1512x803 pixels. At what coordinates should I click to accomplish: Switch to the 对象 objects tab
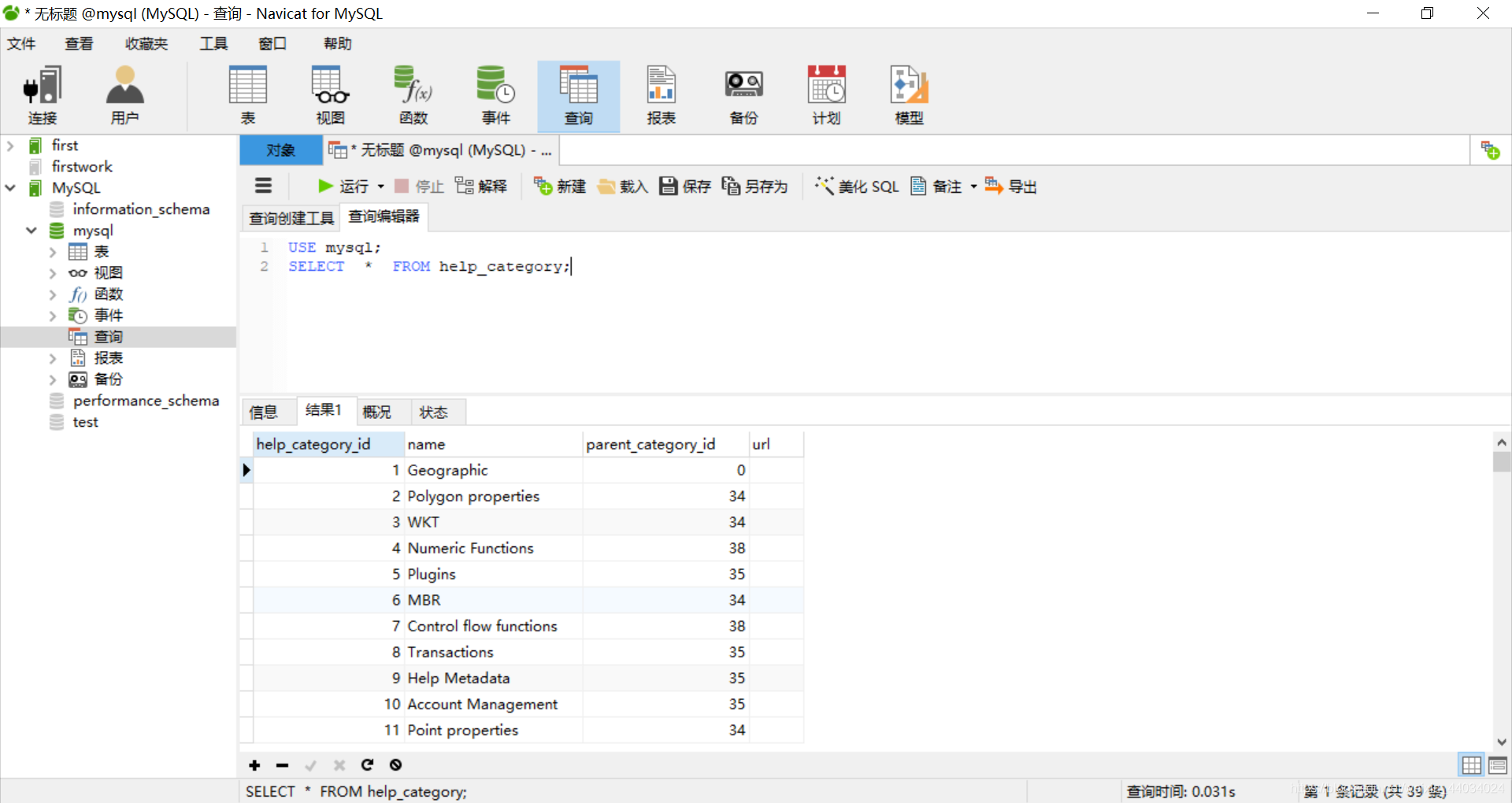[281, 150]
